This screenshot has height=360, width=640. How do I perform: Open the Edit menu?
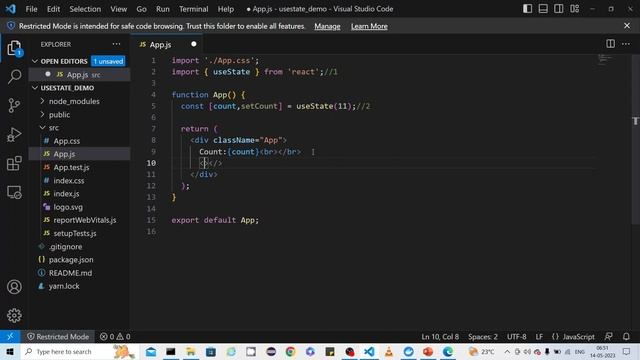click(x=53, y=9)
